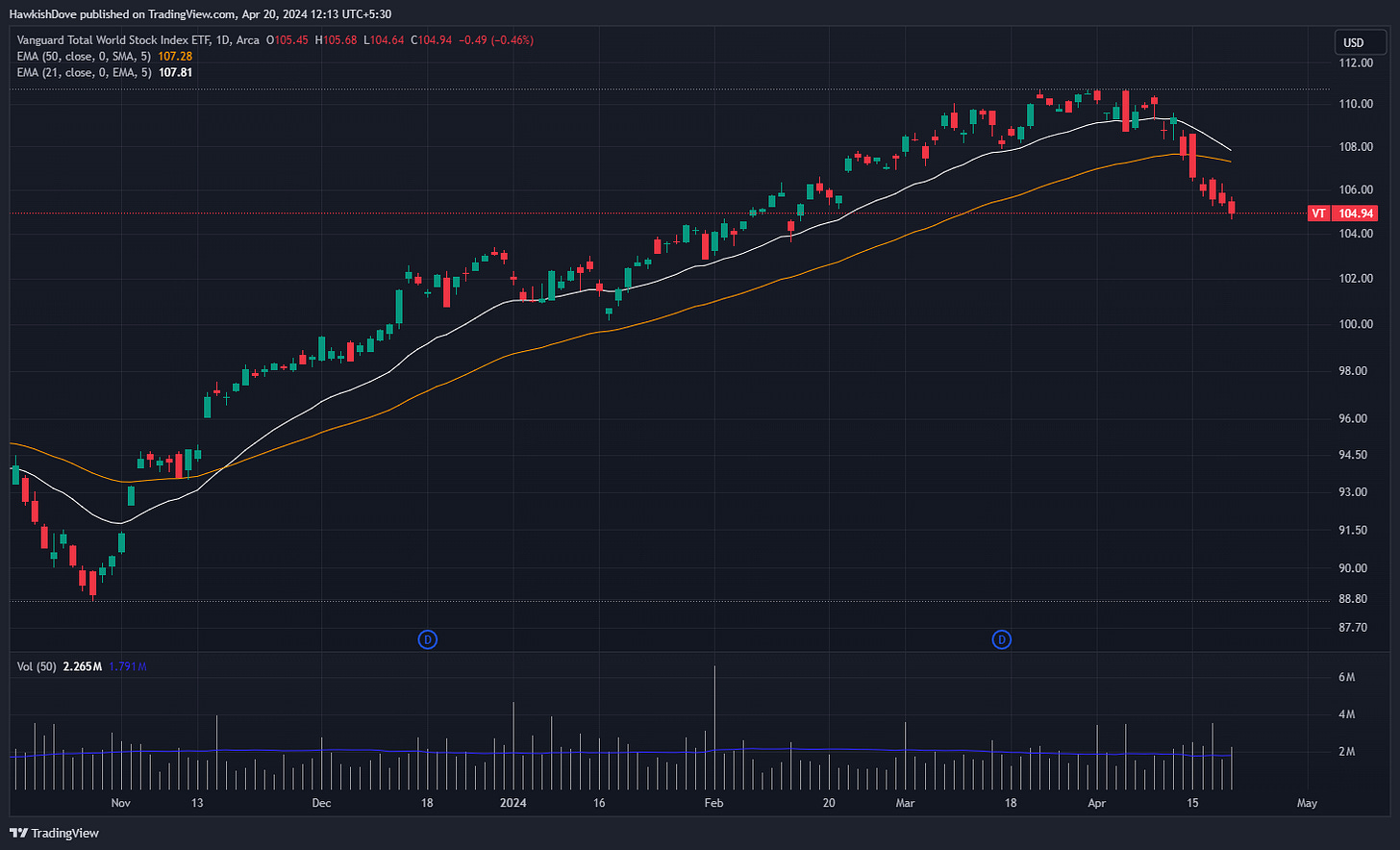Click the EMA (21, close, 0, EMA, 5) legend
The image size is (1400, 850).
(x=85, y=72)
